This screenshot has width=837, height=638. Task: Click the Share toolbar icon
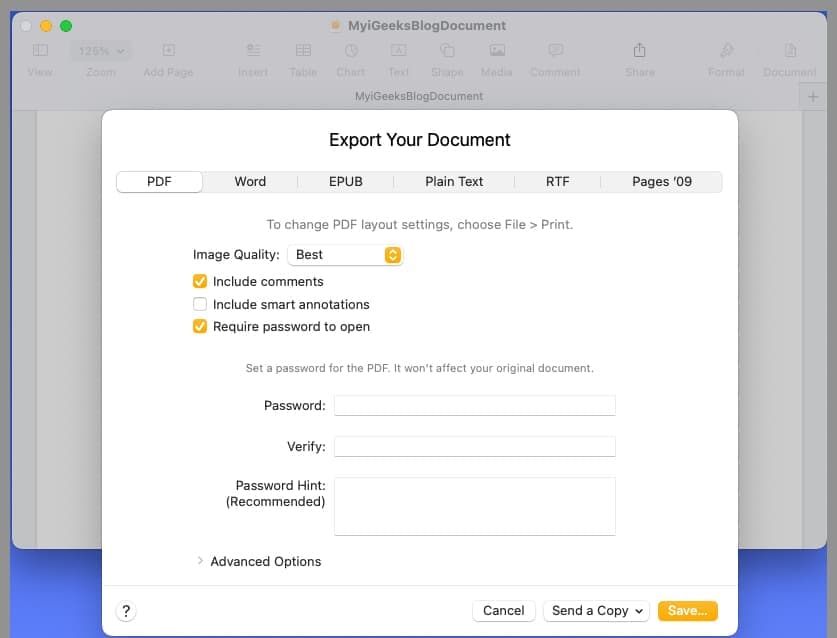639,50
